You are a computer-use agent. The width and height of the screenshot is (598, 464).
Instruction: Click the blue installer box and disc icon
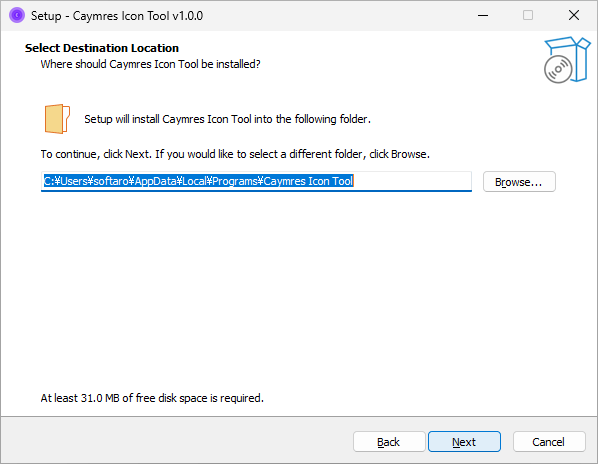coord(567,60)
